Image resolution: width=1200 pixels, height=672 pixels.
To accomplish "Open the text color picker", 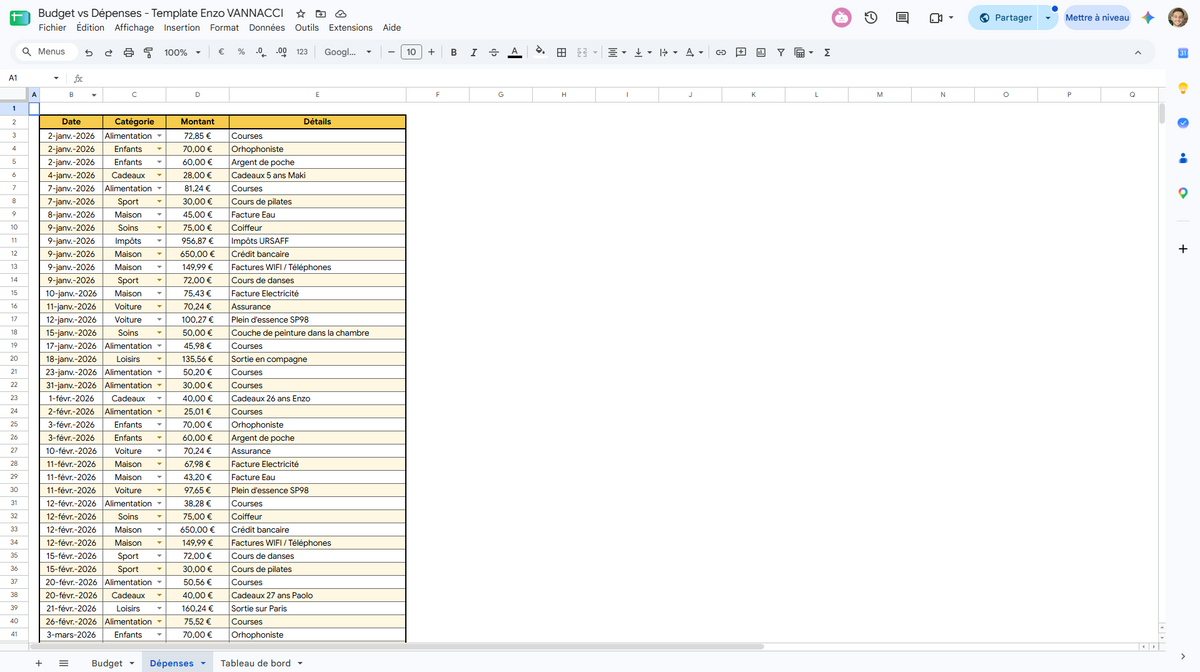I will coord(514,52).
